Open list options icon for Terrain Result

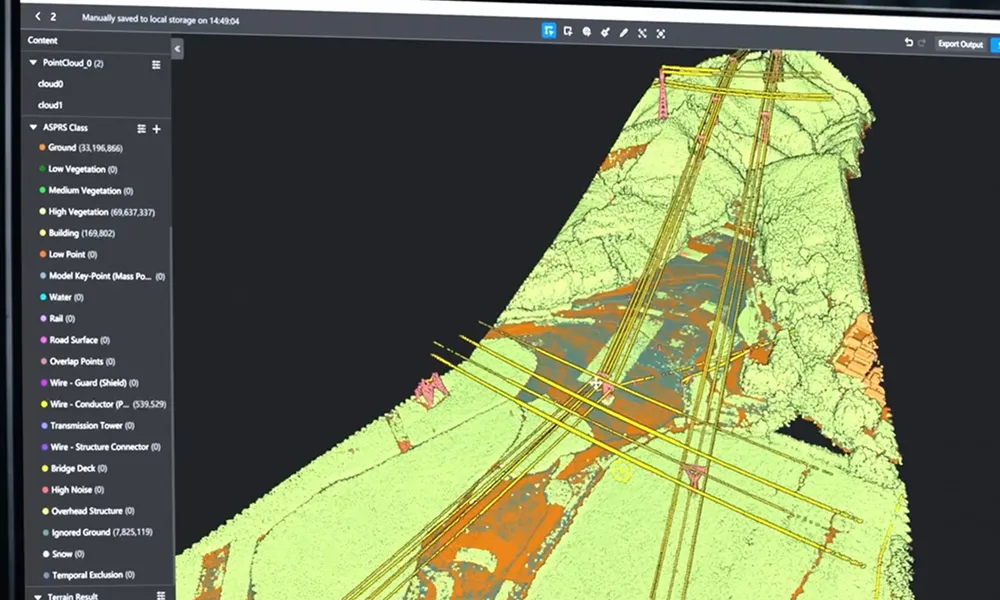click(x=161, y=595)
